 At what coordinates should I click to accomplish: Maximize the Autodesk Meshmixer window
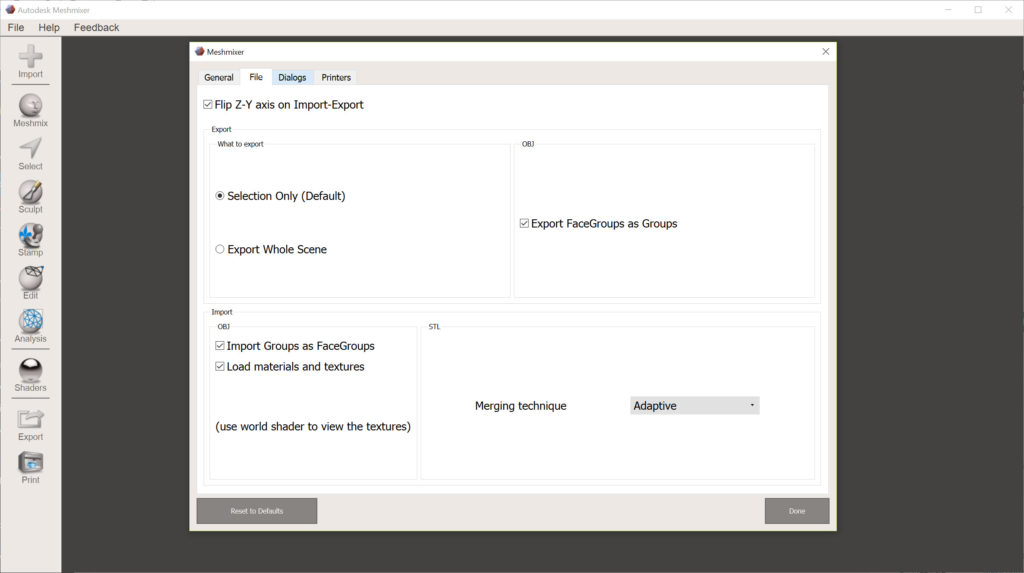point(978,10)
